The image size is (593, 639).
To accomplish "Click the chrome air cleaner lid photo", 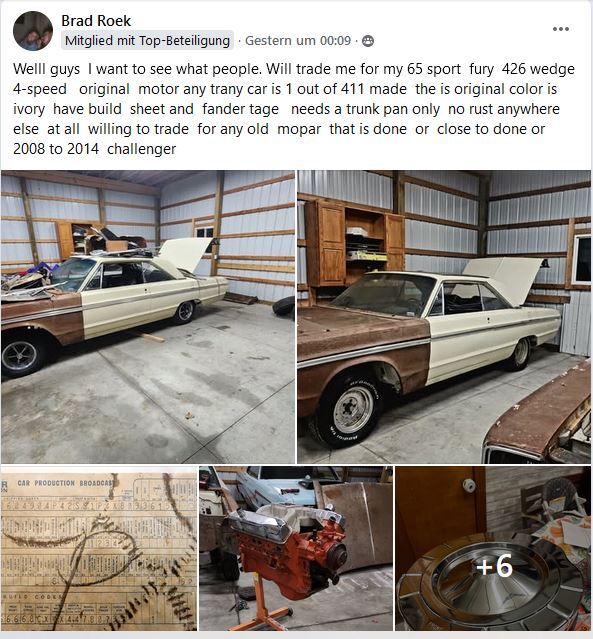I will (x=493, y=549).
